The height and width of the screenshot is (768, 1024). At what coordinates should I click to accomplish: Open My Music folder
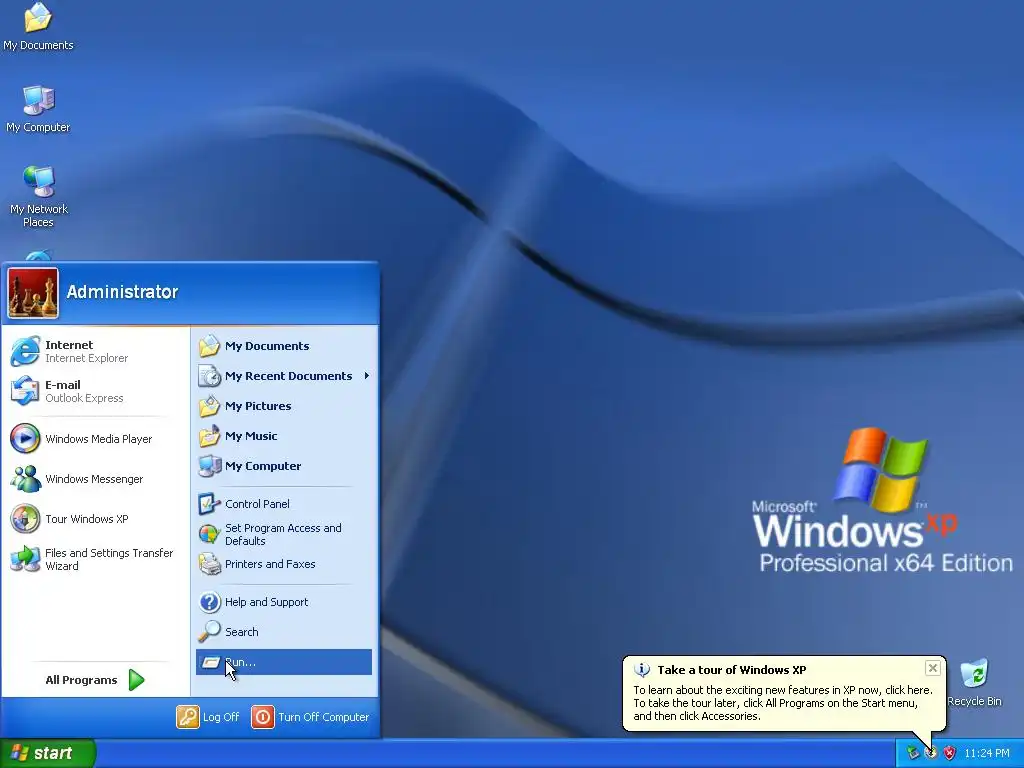(283, 436)
